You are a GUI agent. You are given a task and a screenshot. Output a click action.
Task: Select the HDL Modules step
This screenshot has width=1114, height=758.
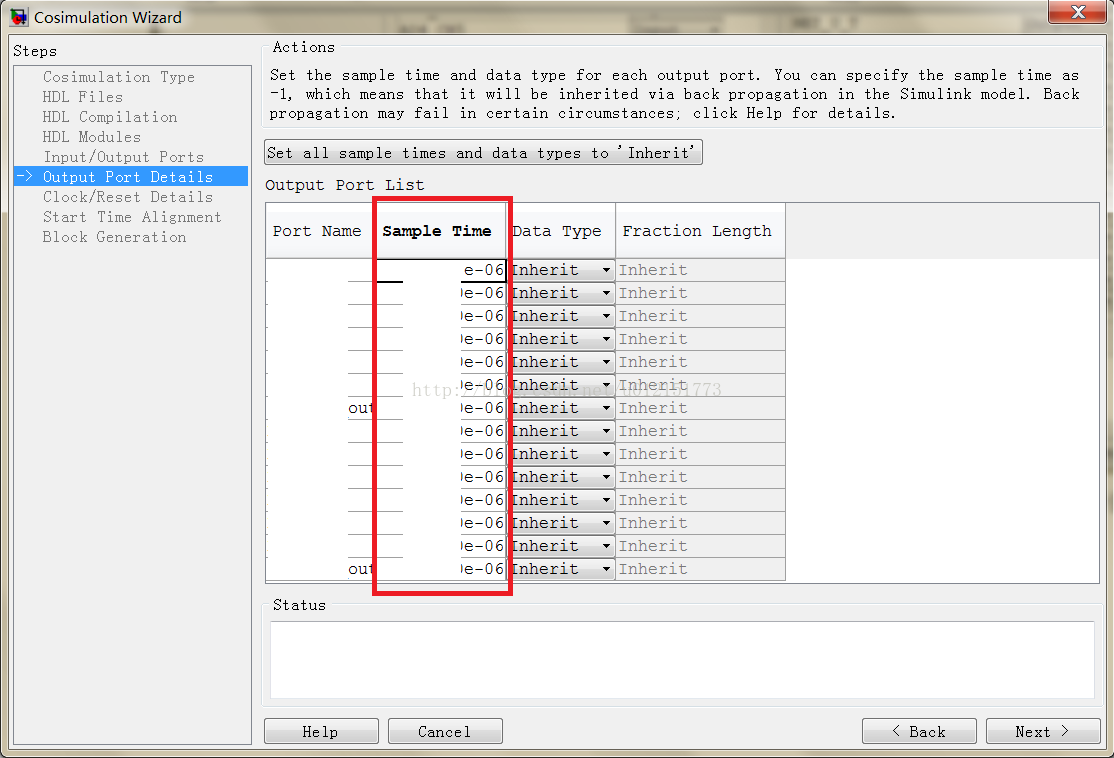(x=92, y=136)
